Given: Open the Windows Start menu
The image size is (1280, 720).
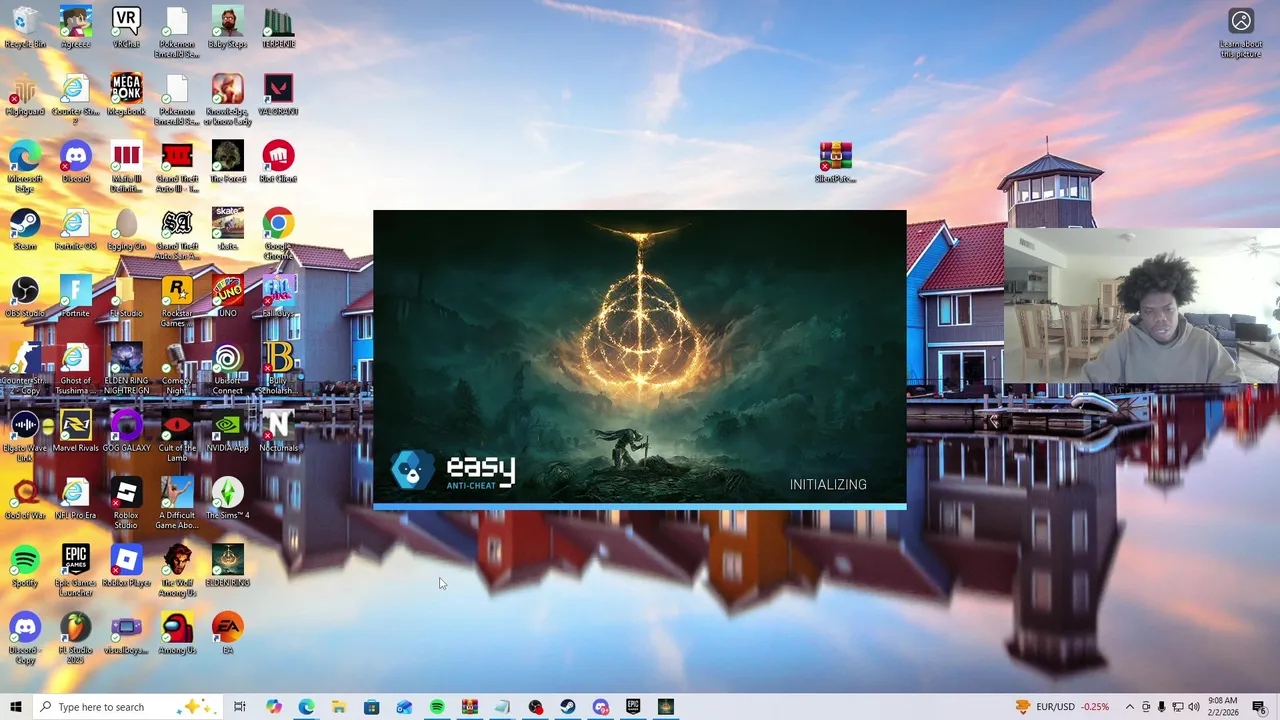Looking at the screenshot, I should tap(16, 707).
